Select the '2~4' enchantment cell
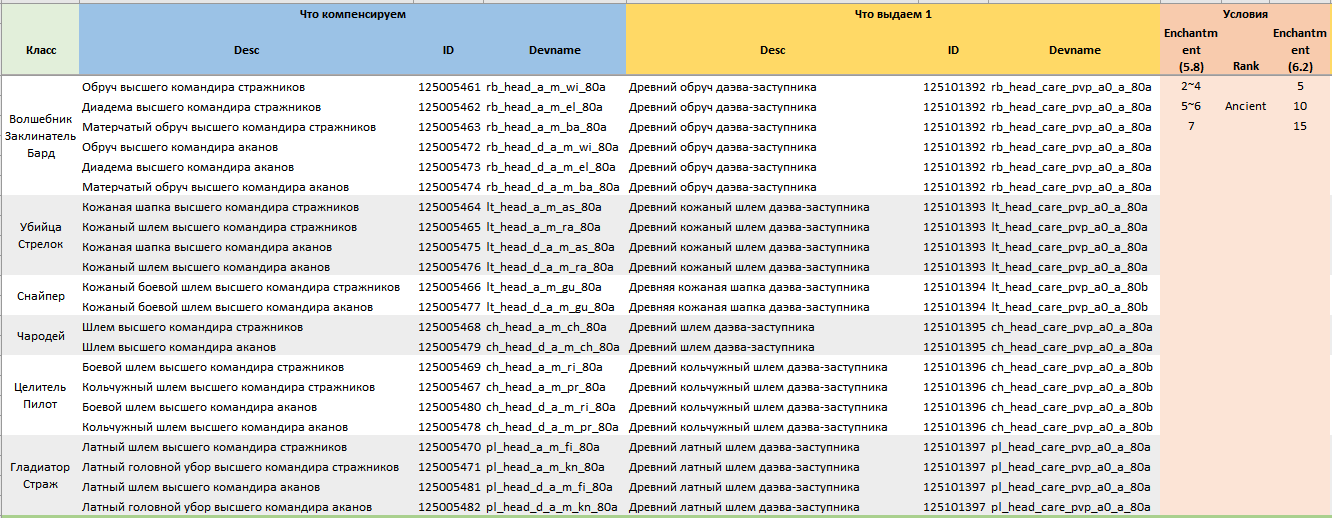 [1190, 87]
